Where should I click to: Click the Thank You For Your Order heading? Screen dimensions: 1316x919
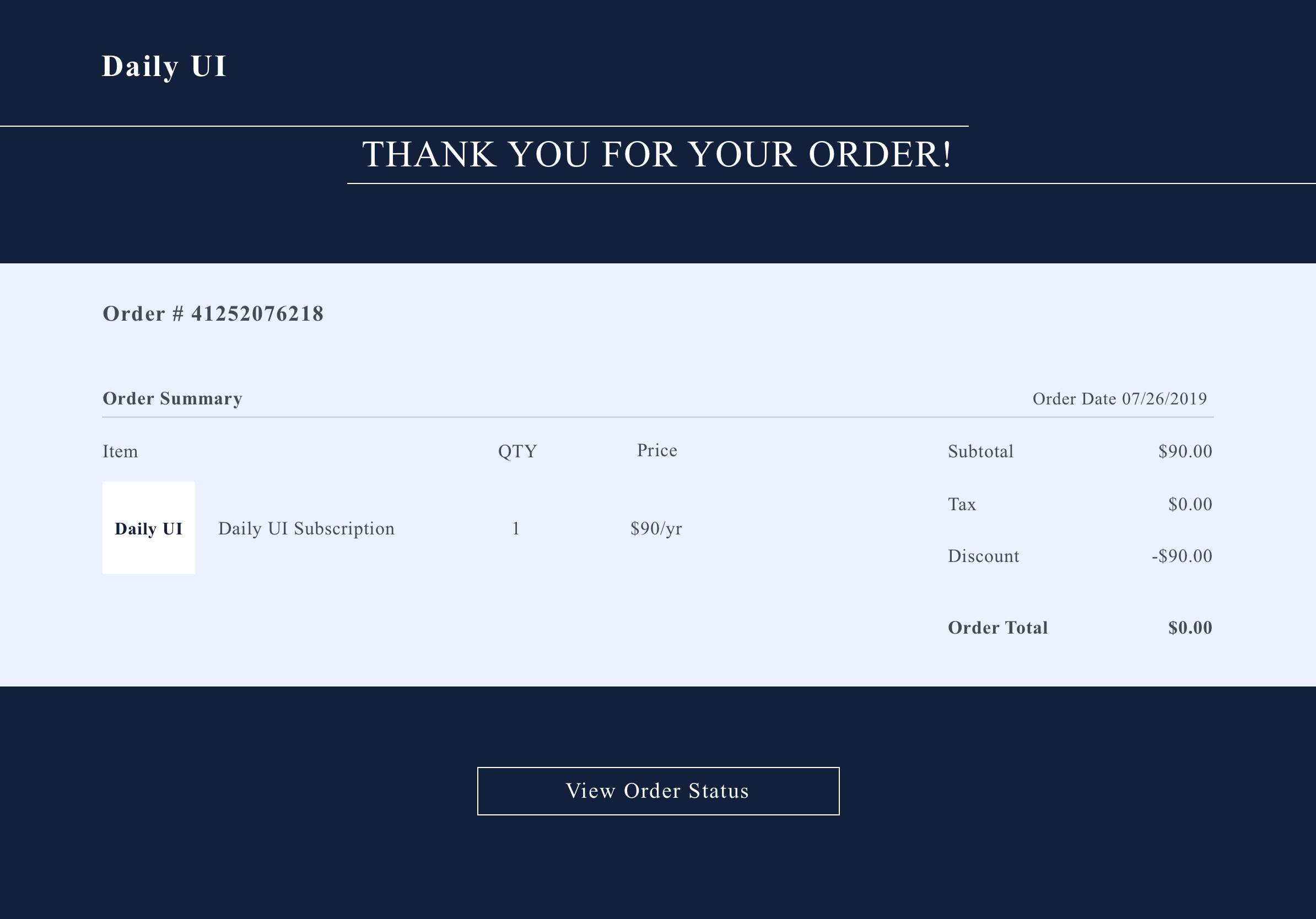657,154
